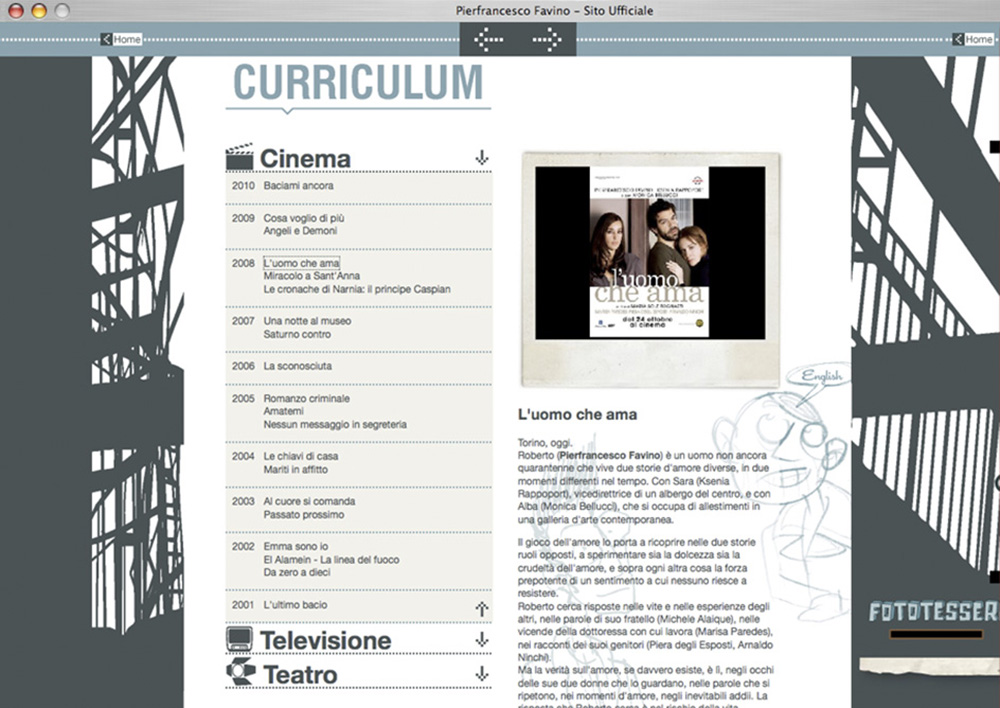Screen dimensions: 1000x708
Task: Select the film Angeli e Demoni
Action: 300,231
